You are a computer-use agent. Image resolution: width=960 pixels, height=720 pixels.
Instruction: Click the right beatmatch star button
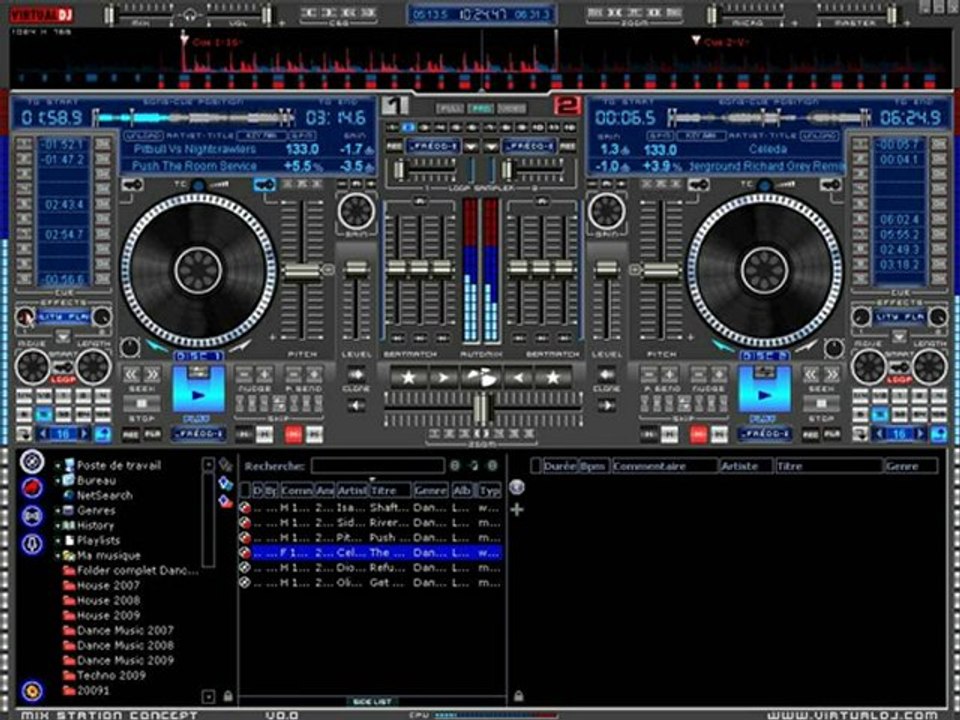coord(553,377)
